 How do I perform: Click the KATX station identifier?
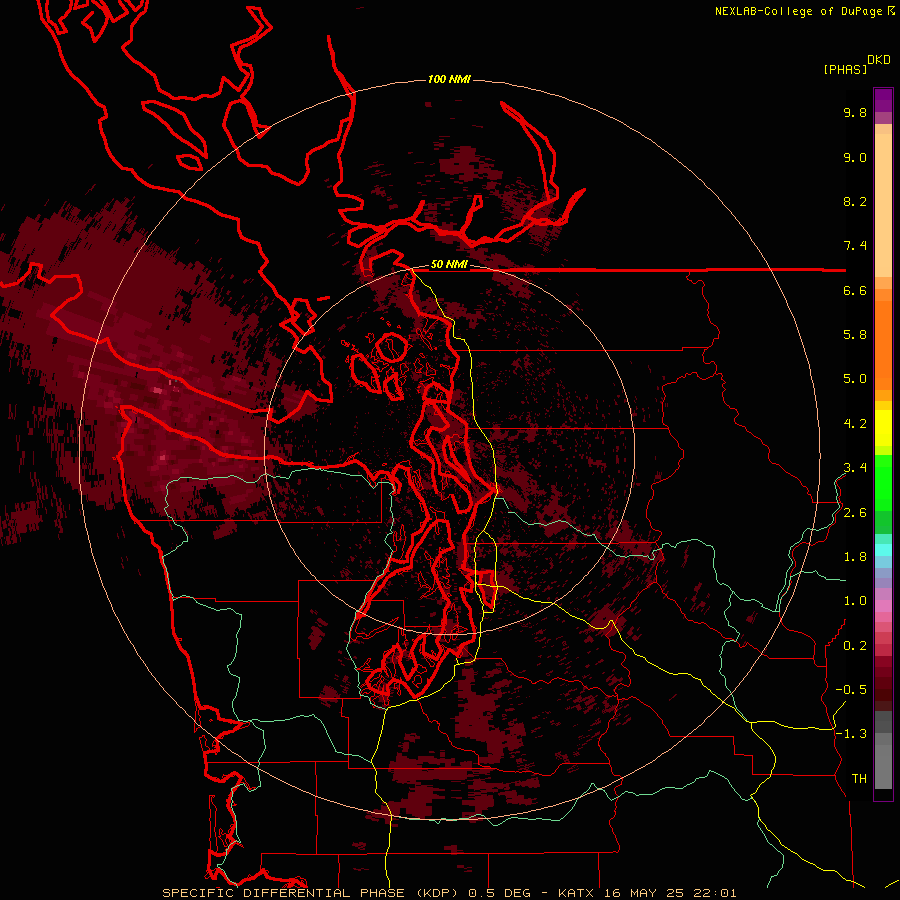(x=577, y=893)
